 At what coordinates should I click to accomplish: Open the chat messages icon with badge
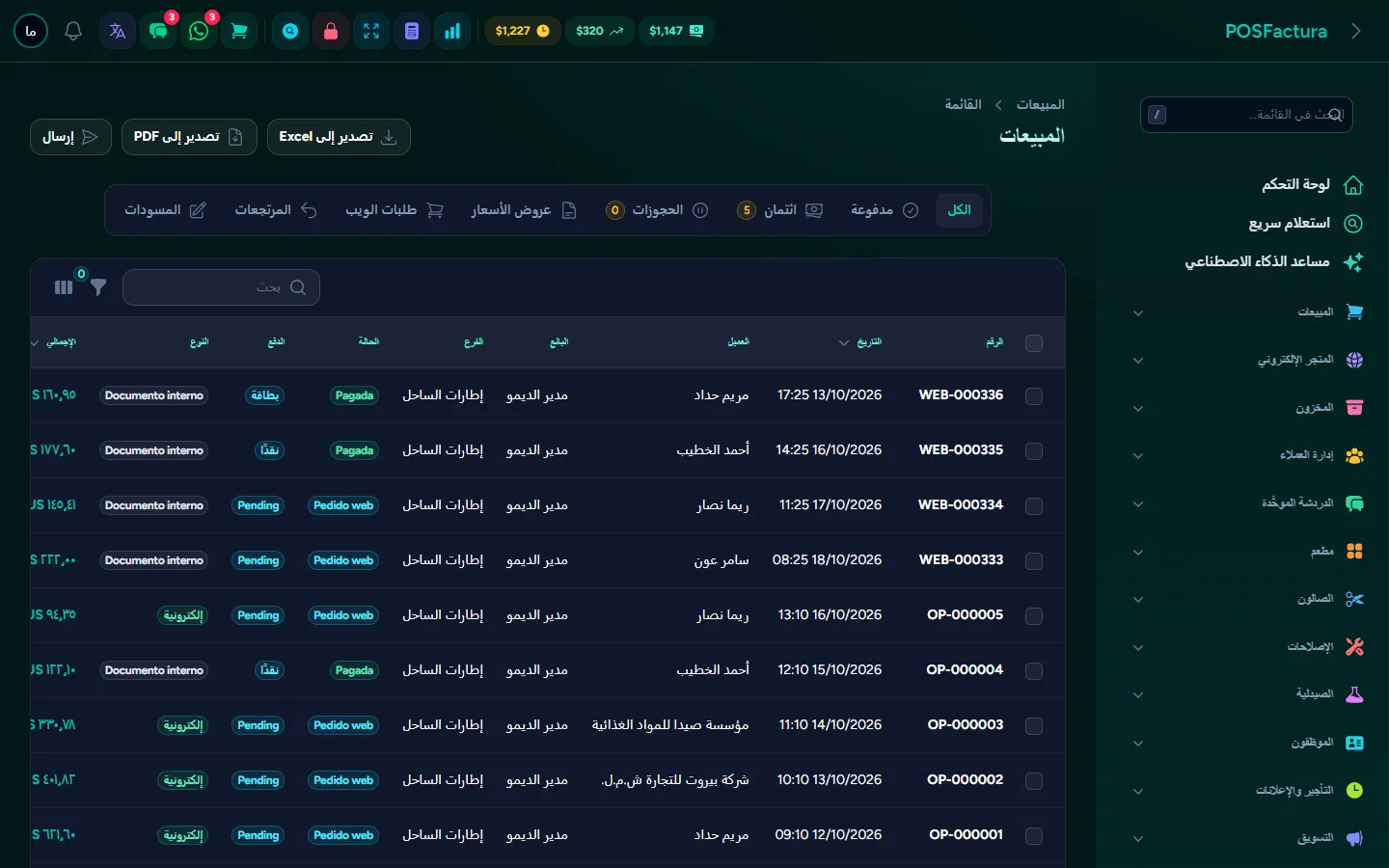(158, 31)
